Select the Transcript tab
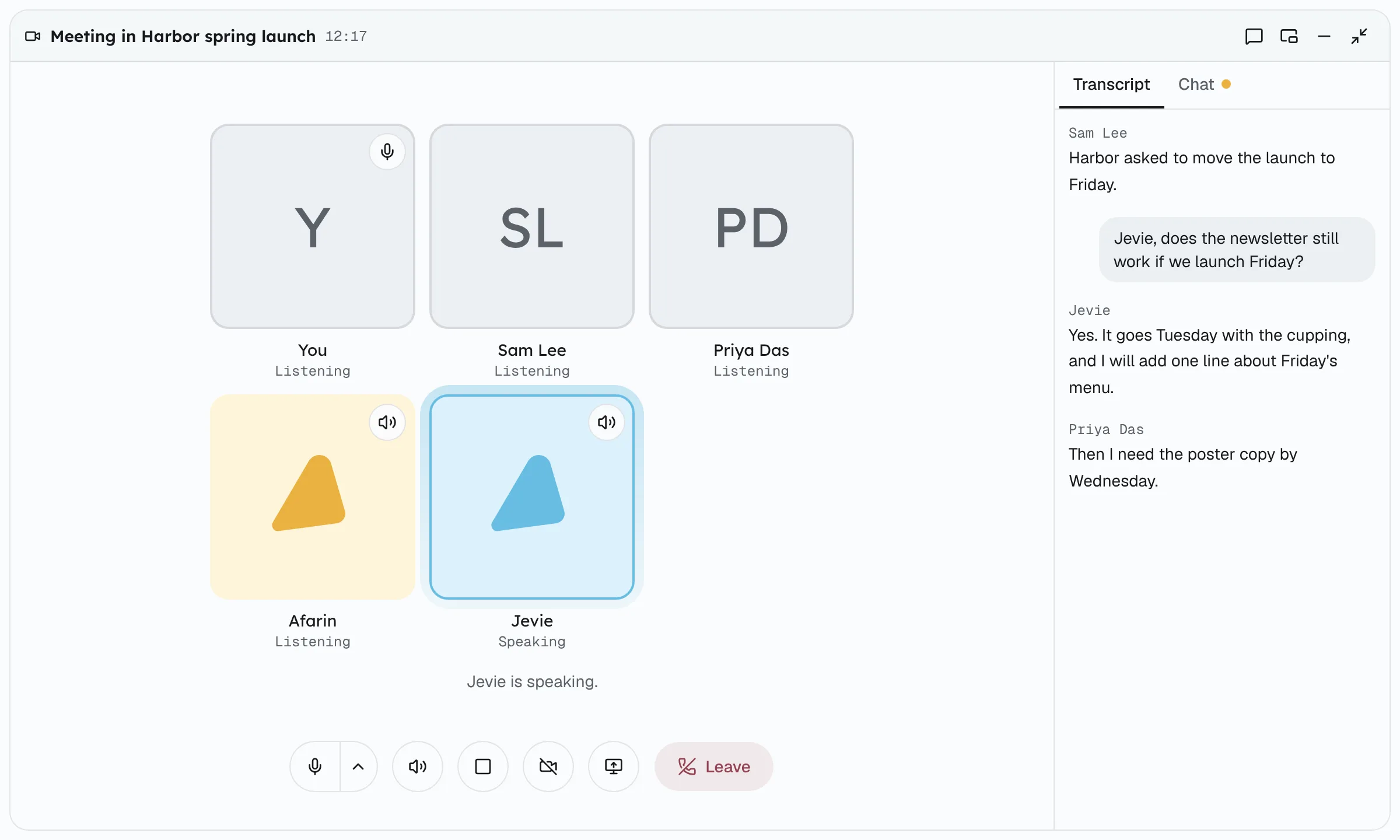The width and height of the screenshot is (1400, 840). (1111, 85)
